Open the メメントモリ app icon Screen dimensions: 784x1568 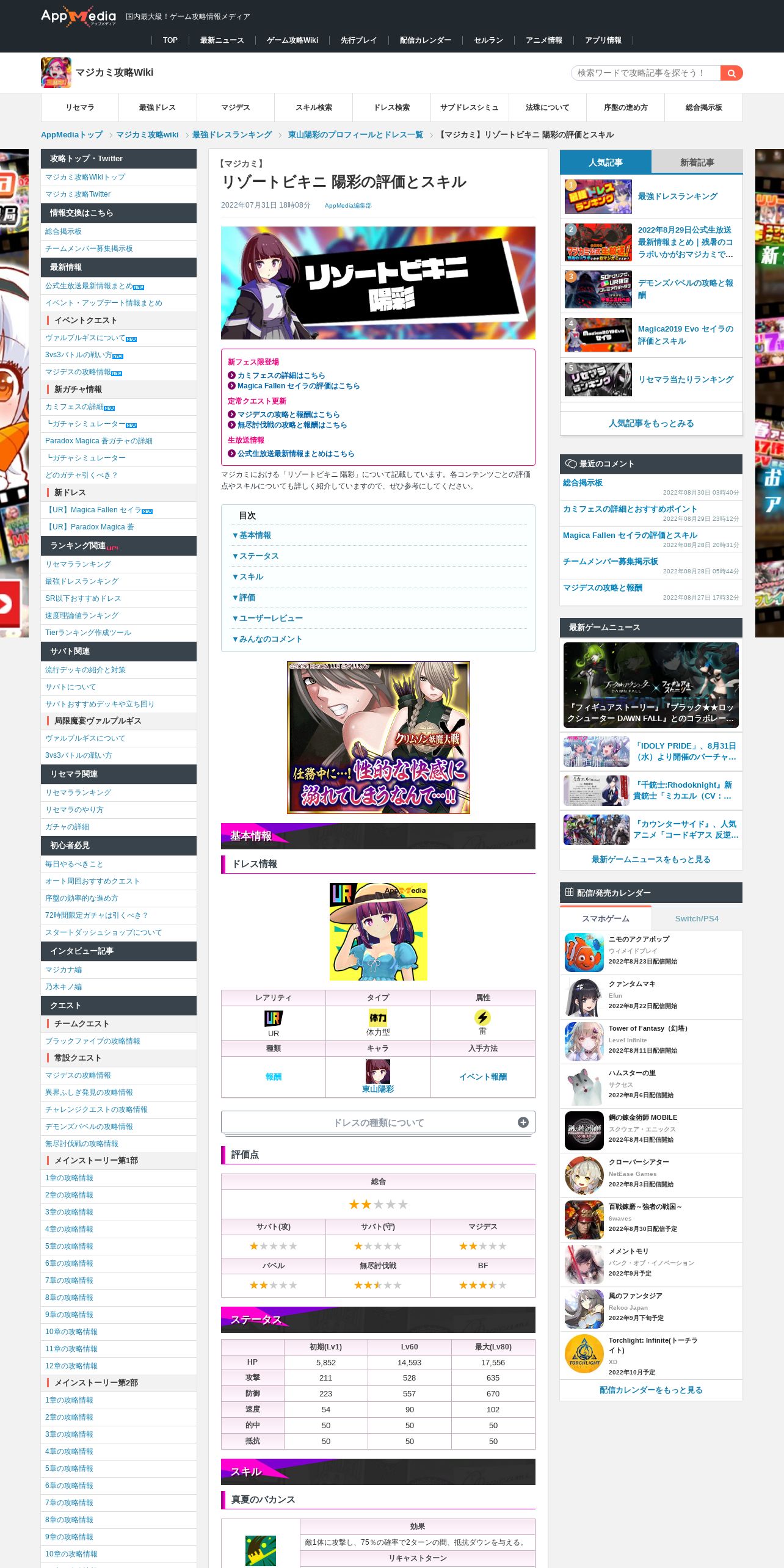[584, 1265]
